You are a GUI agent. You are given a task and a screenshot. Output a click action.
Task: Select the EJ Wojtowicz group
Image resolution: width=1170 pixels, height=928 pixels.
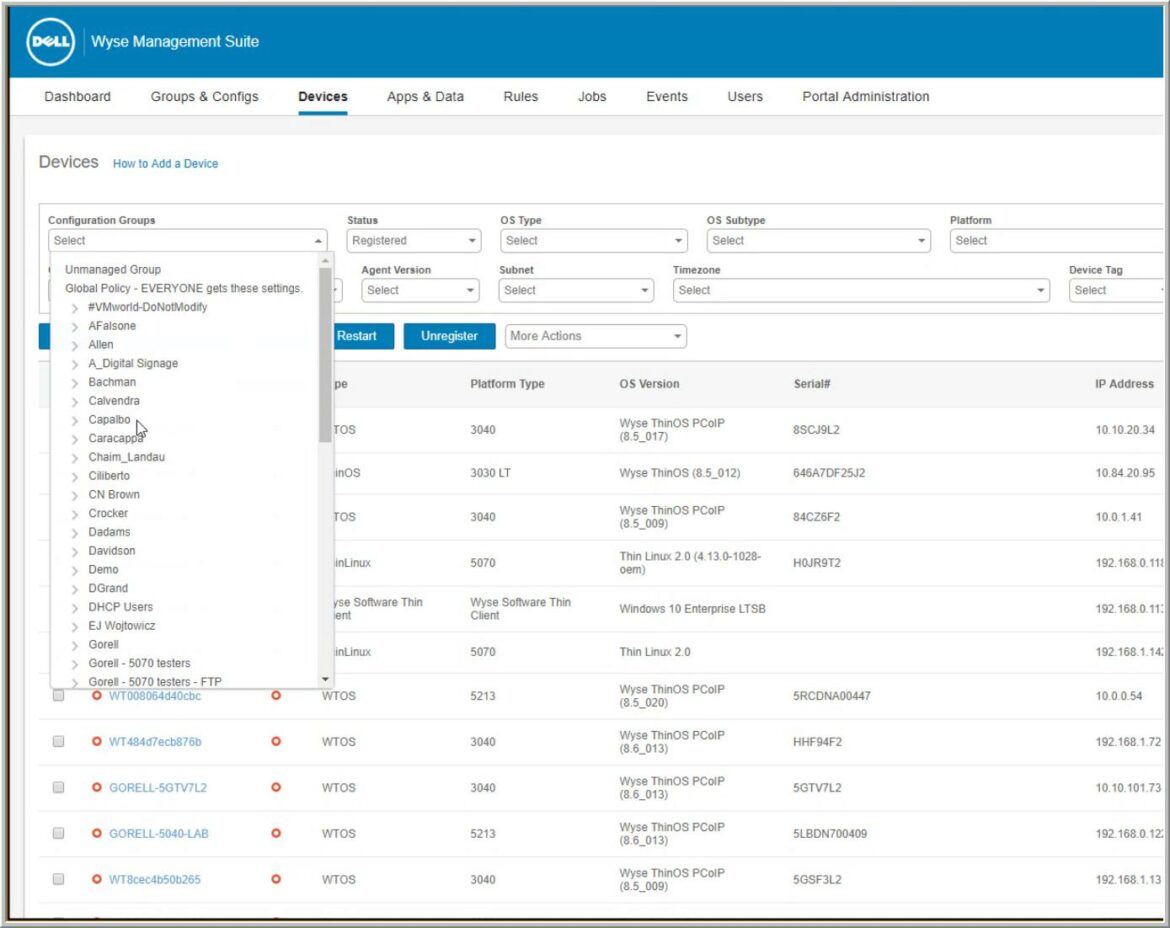[122, 625]
